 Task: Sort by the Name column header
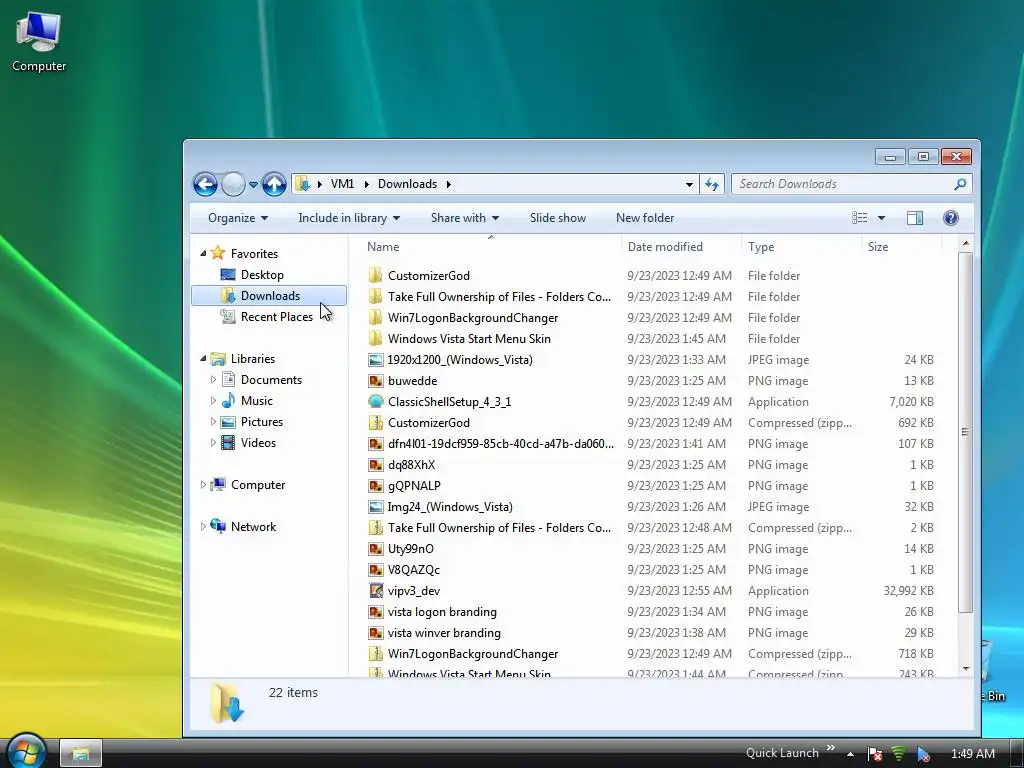(383, 247)
